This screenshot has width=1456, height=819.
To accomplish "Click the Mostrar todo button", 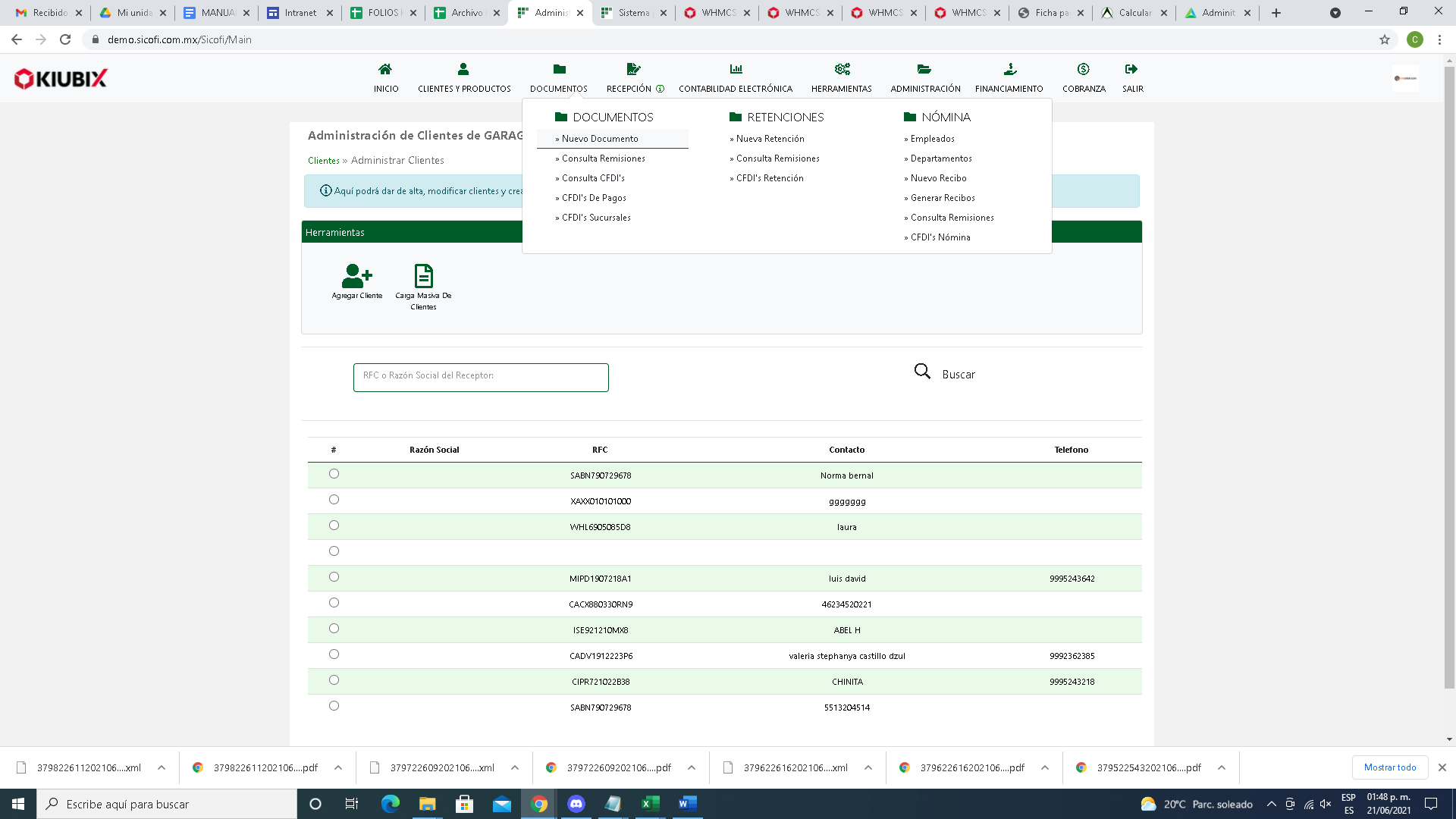I will click(x=1389, y=767).
